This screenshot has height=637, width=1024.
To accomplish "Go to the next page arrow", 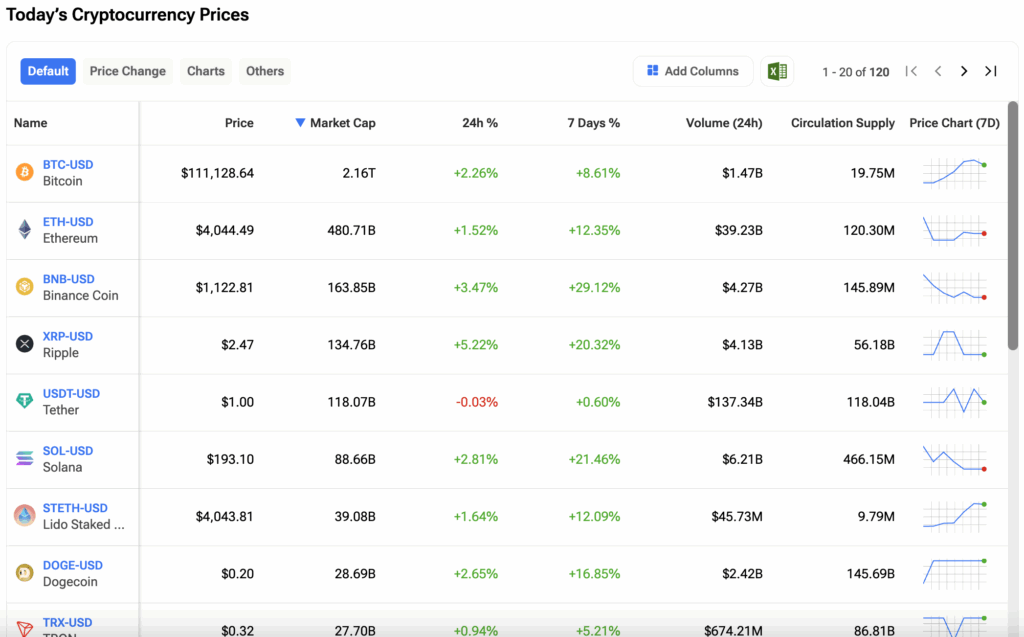I will [x=964, y=71].
